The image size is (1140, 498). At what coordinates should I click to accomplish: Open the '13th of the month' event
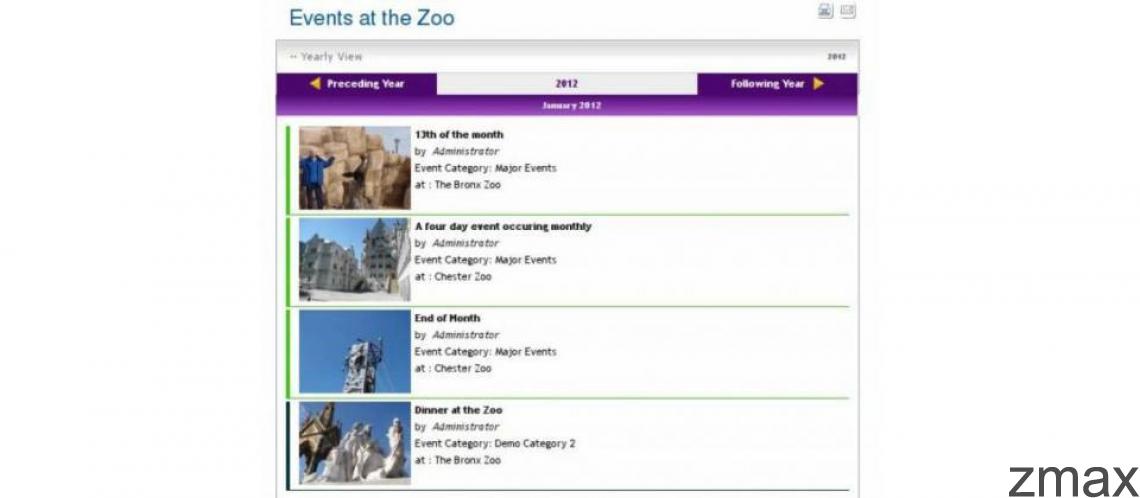(459, 134)
